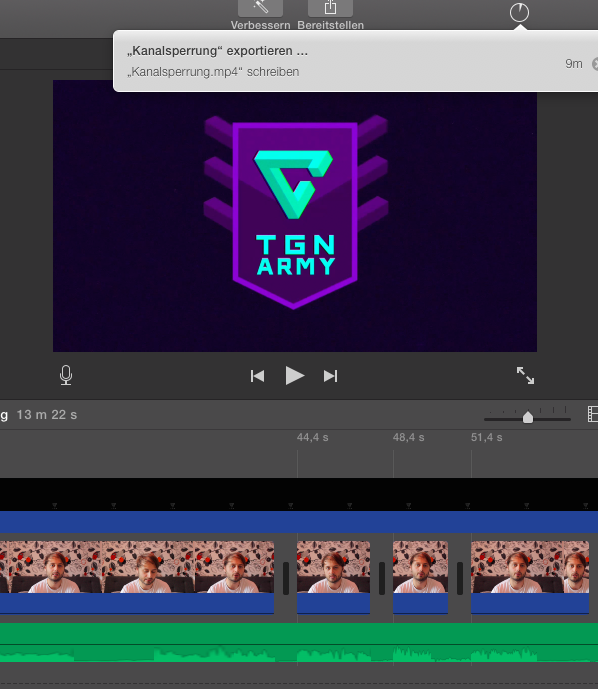
Task: Skip to next clip with skip-forward button
Action: [x=330, y=376]
